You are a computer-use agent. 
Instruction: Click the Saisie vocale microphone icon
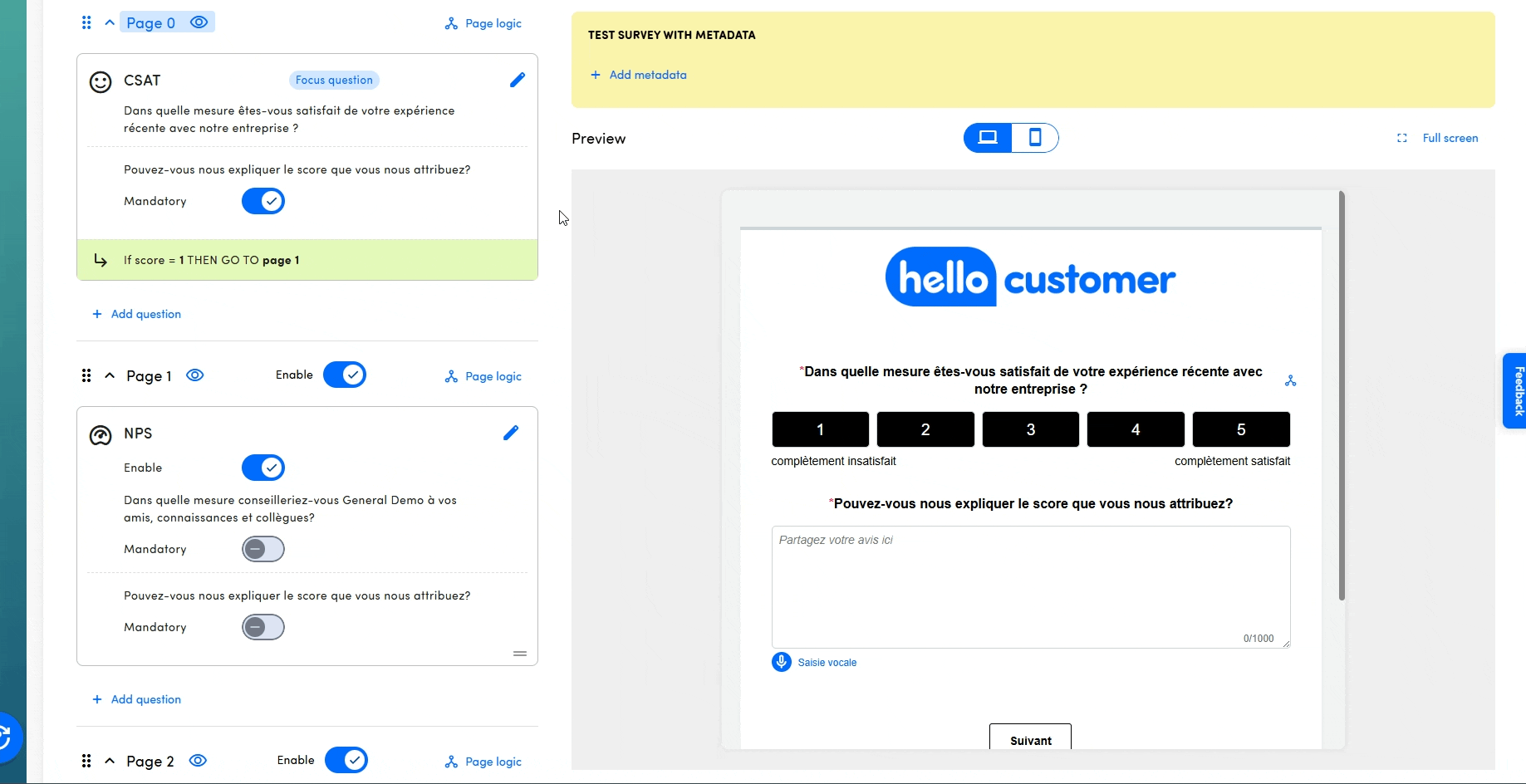pos(782,662)
